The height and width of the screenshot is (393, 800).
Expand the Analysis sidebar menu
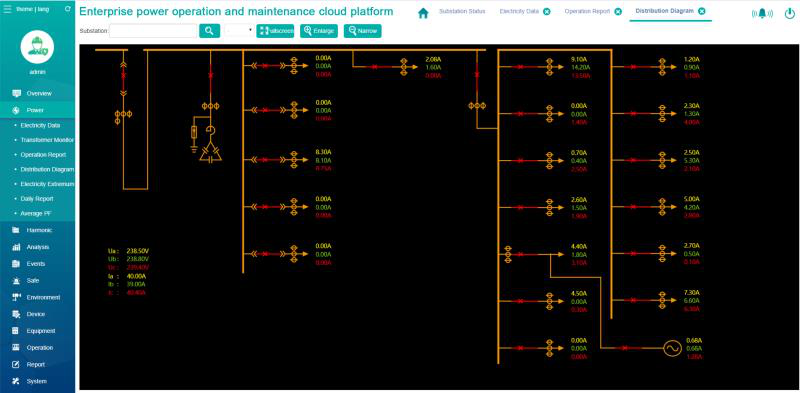[37, 247]
